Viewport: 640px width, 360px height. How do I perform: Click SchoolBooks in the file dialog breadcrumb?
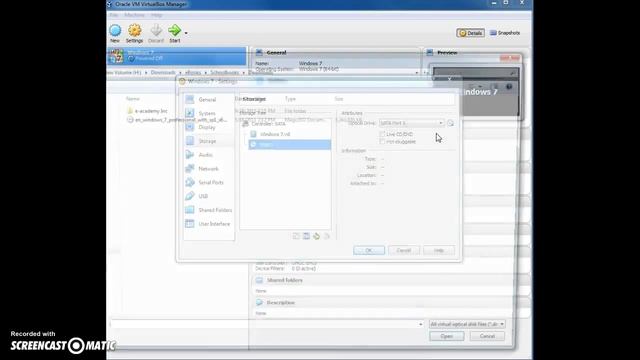pos(224,72)
